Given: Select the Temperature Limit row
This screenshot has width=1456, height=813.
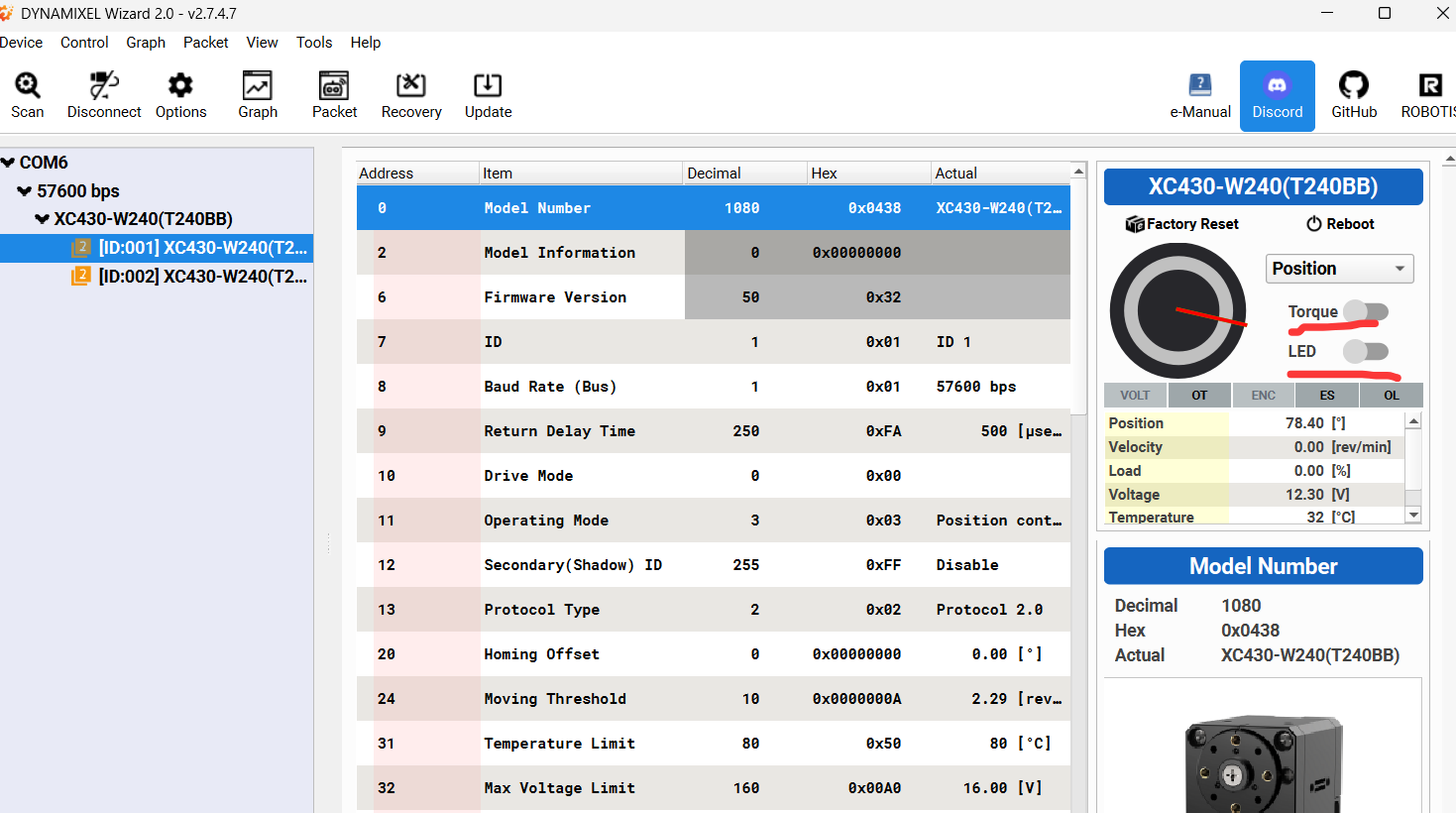Looking at the screenshot, I should click(714, 744).
